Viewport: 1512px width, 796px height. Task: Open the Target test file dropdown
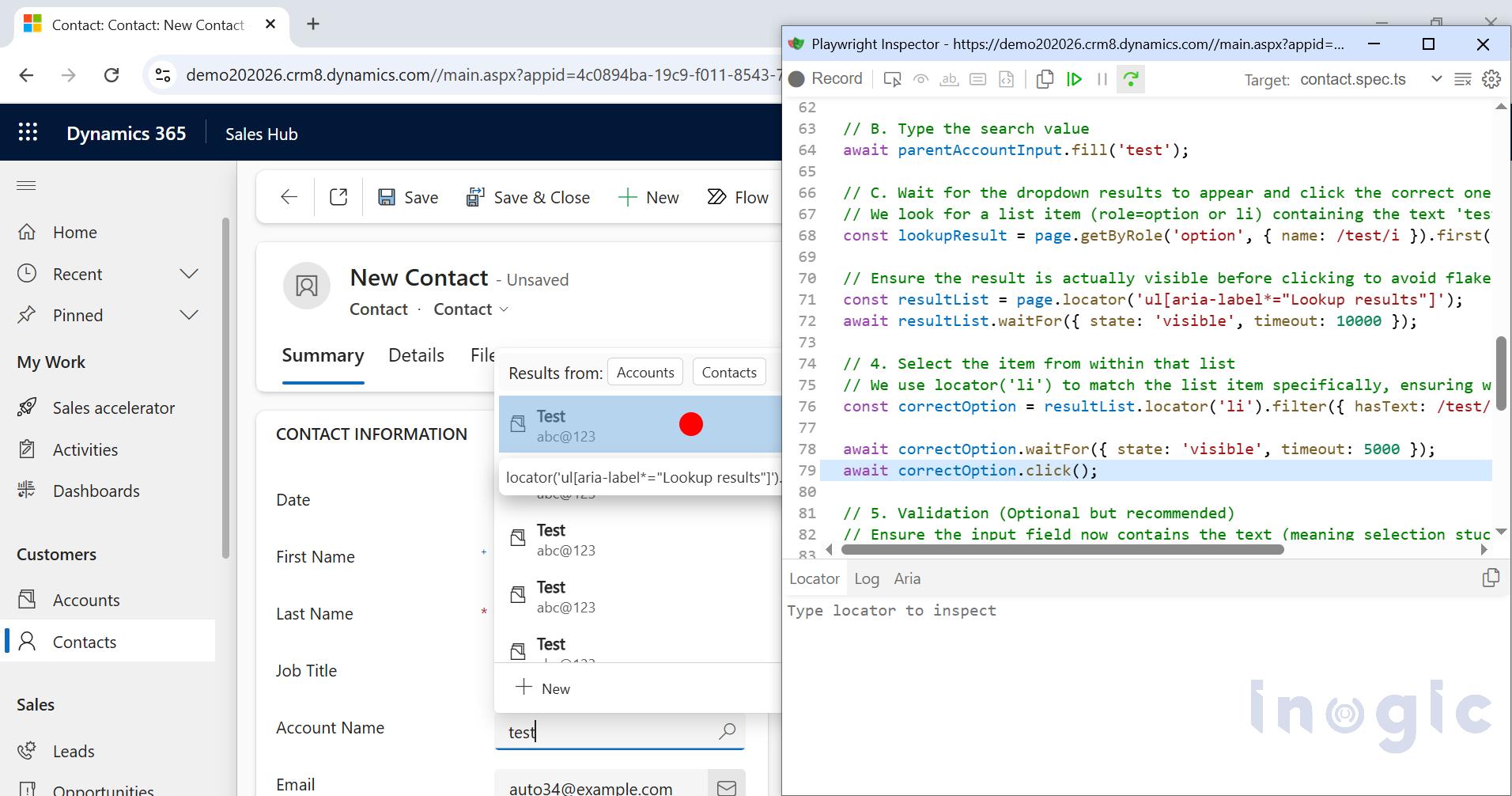coord(1435,79)
